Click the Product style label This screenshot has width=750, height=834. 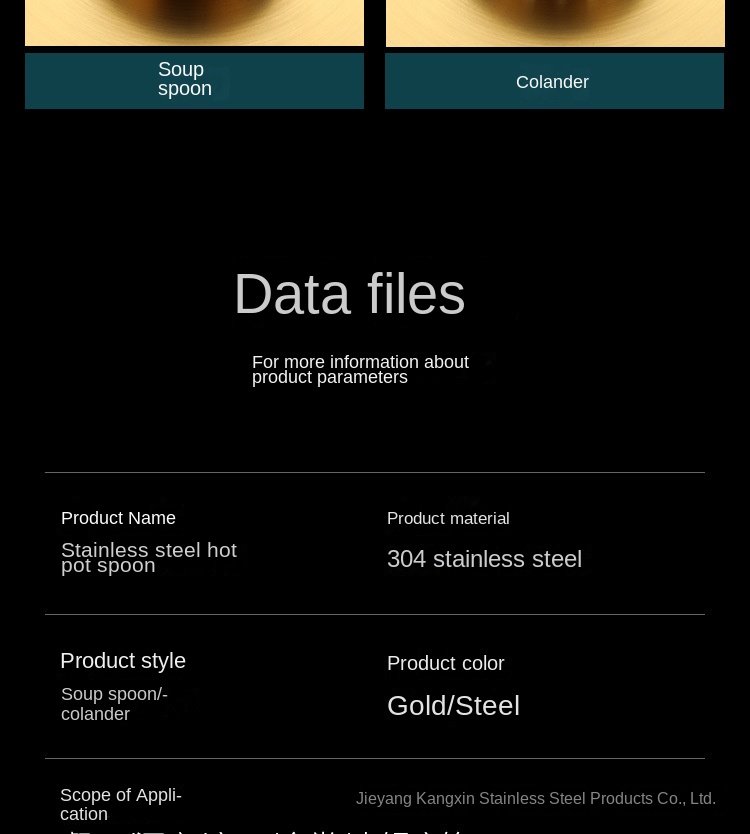click(123, 661)
